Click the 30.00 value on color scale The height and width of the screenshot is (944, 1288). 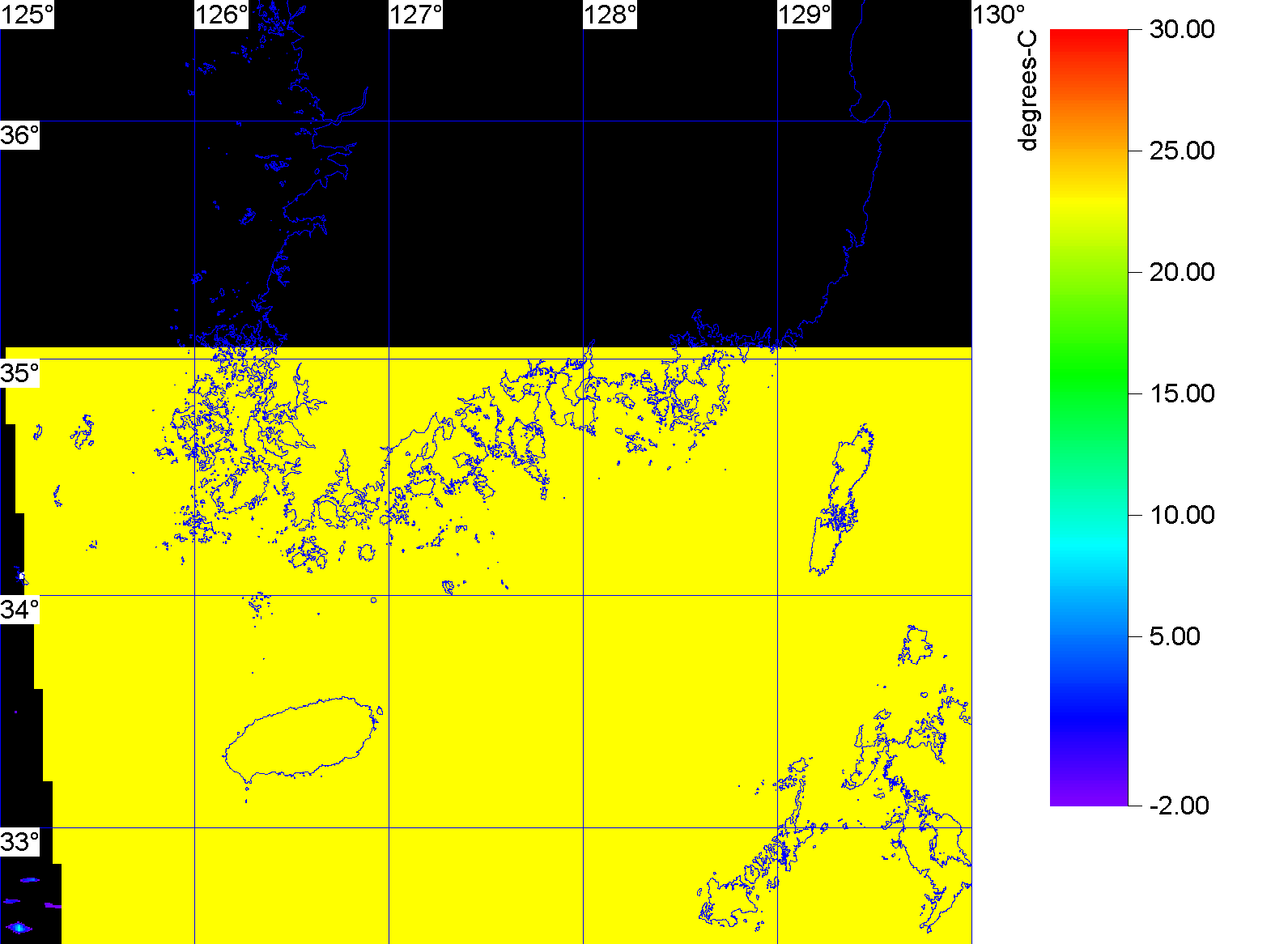click(x=1182, y=29)
